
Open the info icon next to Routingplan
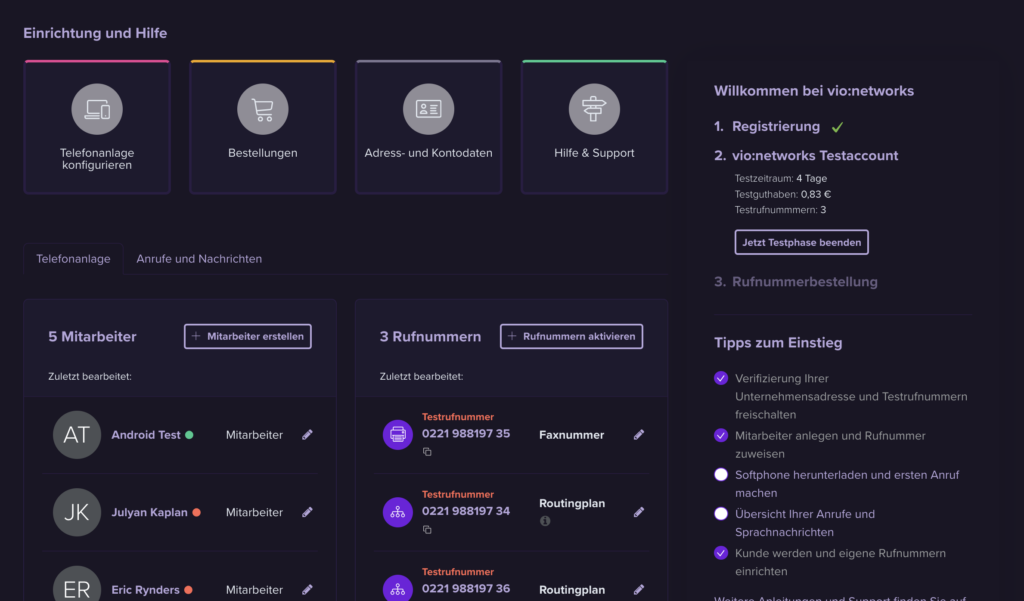pos(545,520)
